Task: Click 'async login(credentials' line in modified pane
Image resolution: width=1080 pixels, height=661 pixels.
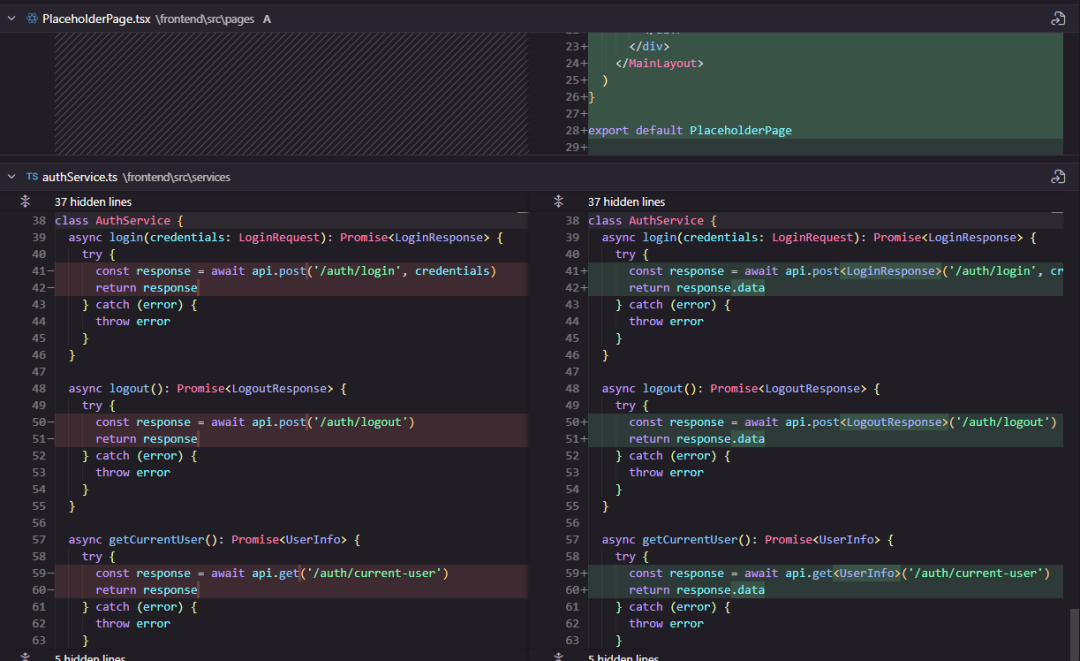Action: coord(819,238)
